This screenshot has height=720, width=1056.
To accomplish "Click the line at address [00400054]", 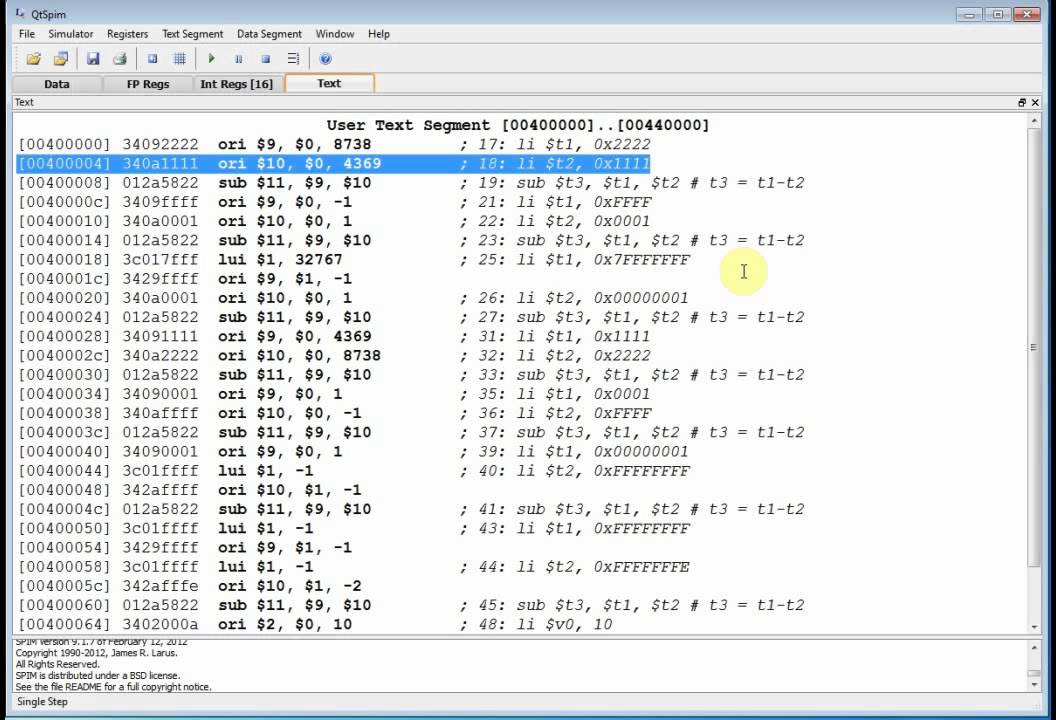I will (x=185, y=548).
